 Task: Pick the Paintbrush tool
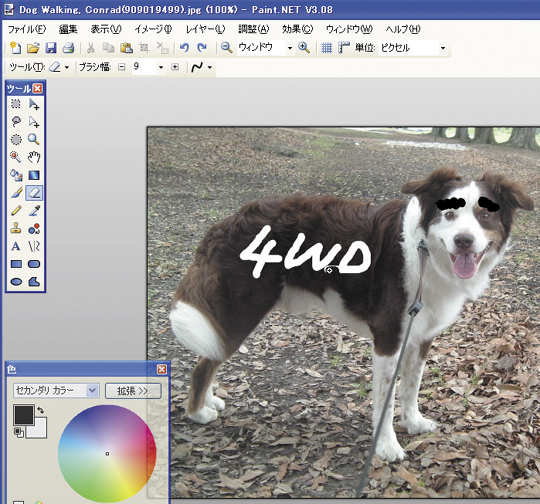click(x=16, y=193)
